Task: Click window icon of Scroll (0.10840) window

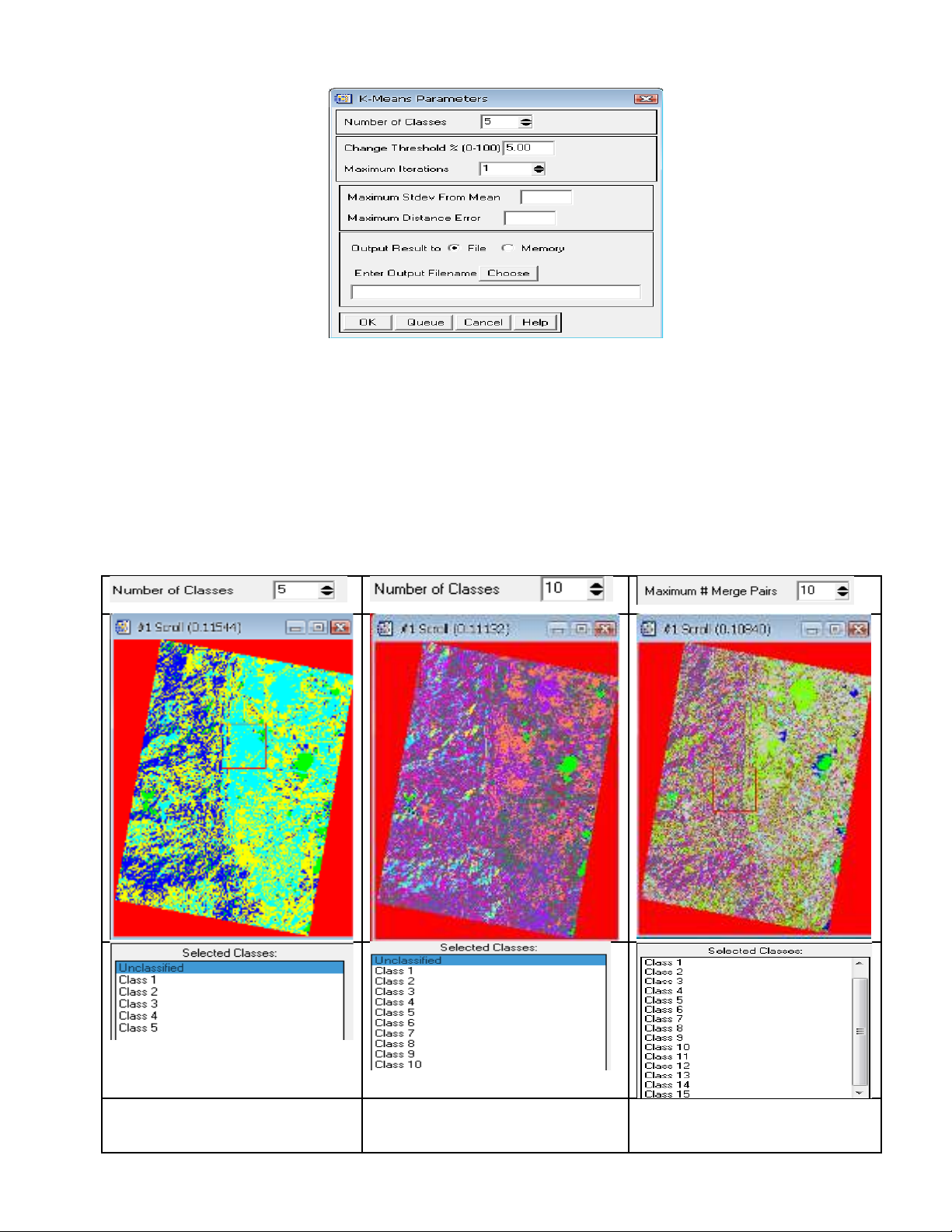Action: pyautogui.click(x=648, y=629)
